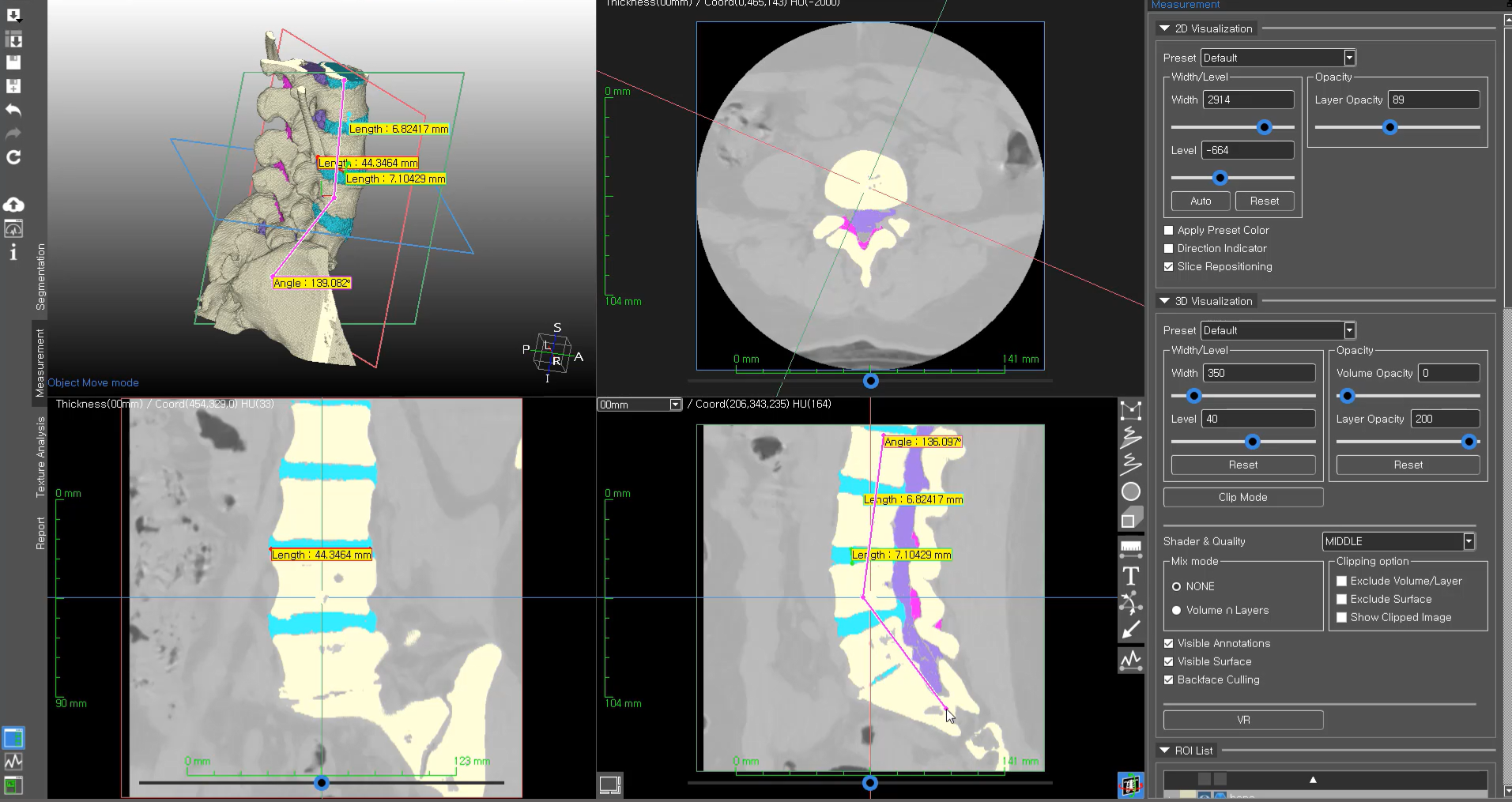The height and width of the screenshot is (802, 1512).
Task: Click the undo arrow icon
Action: 13,110
